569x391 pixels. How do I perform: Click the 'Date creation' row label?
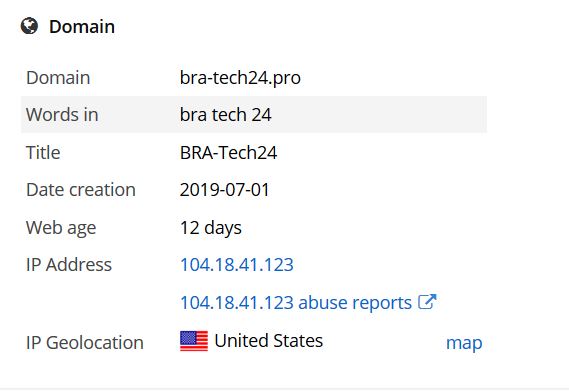pyautogui.click(x=81, y=190)
